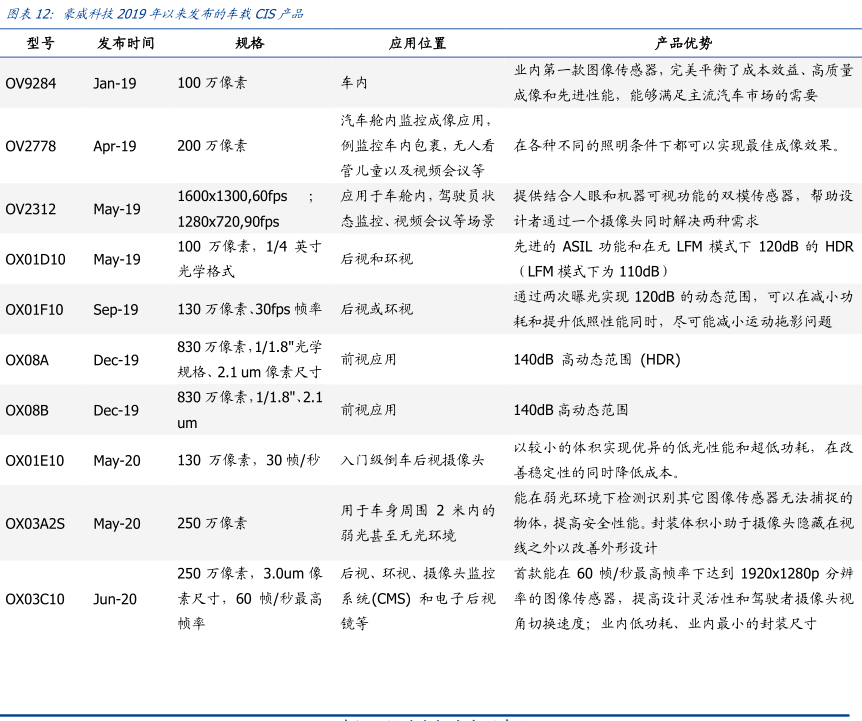Select the Sep-19 release date cell
862x721 pixels.
[x=116, y=310]
